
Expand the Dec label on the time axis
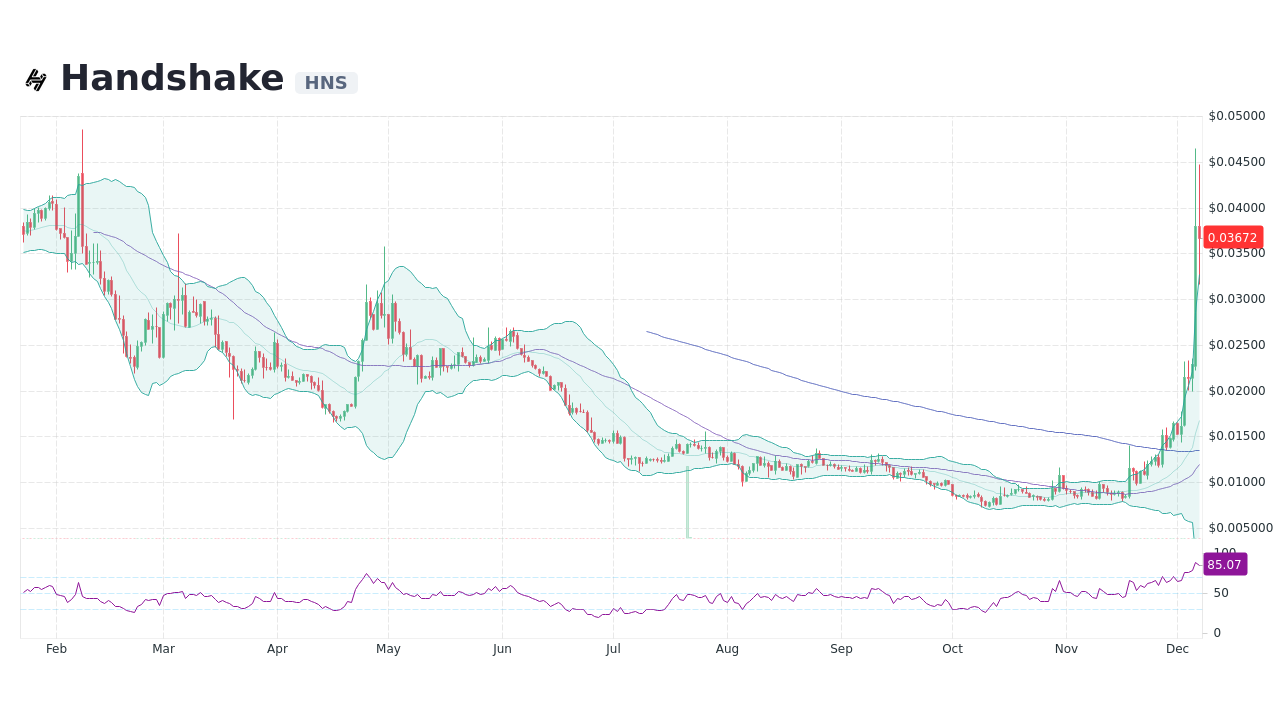pos(1177,648)
